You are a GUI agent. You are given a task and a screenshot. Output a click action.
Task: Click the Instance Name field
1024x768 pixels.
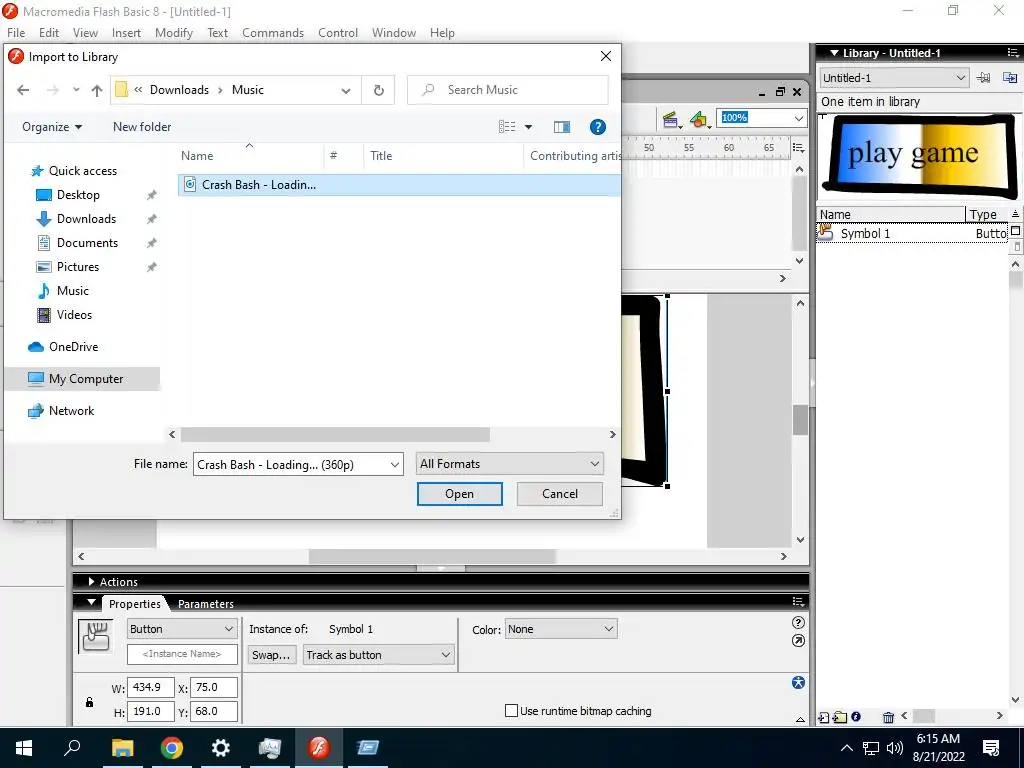[182, 654]
